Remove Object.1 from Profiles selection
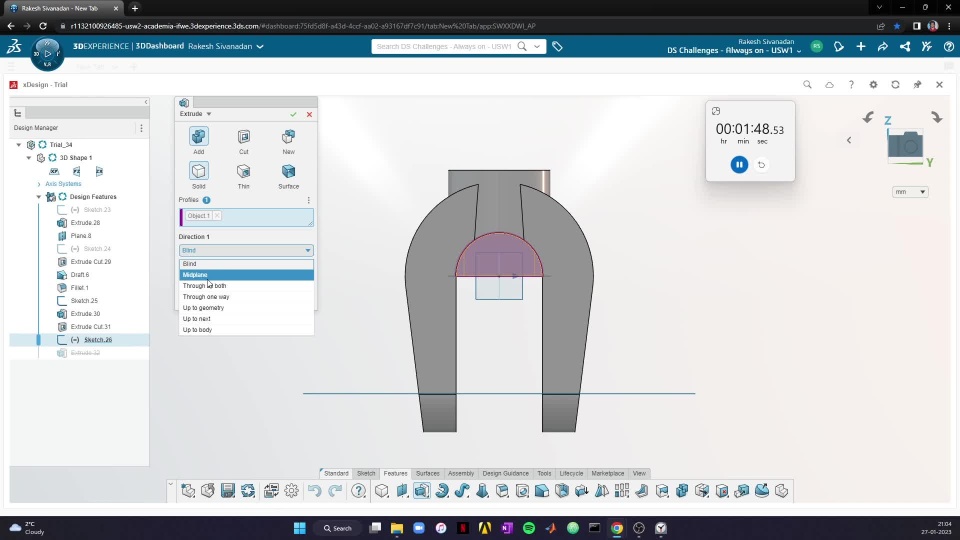 tap(217, 216)
